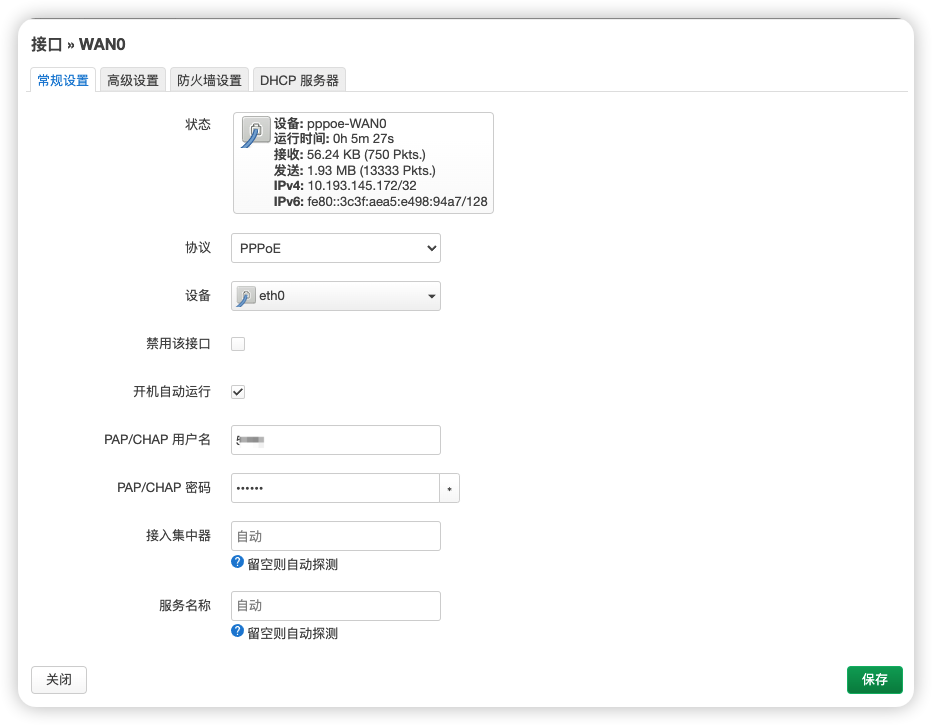Click the ethernet icon beside eth0
The height and width of the screenshot is (725, 932).
244,296
